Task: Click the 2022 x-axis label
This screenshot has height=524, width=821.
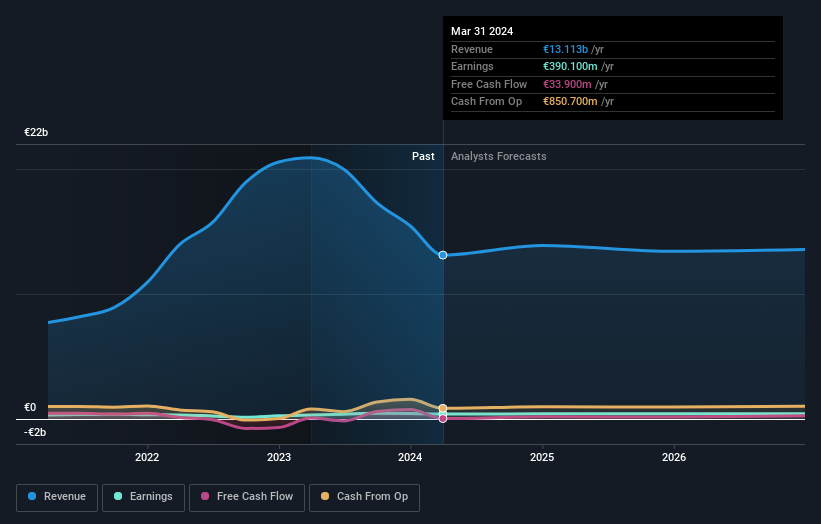Action: (x=147, y=457)
